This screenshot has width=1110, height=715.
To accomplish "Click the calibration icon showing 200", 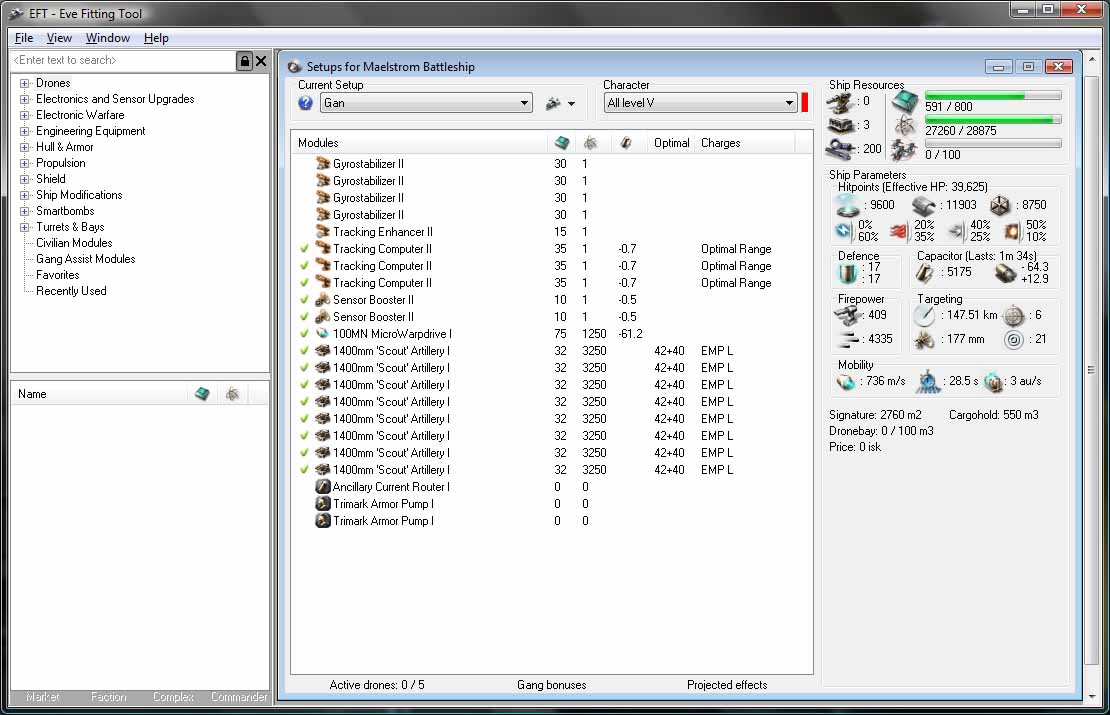I will point(840,149).
